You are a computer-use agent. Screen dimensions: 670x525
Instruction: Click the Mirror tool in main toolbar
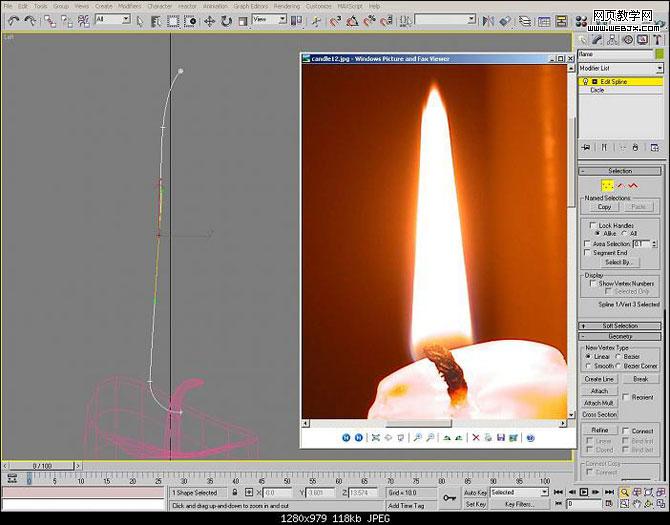point(488,21)
